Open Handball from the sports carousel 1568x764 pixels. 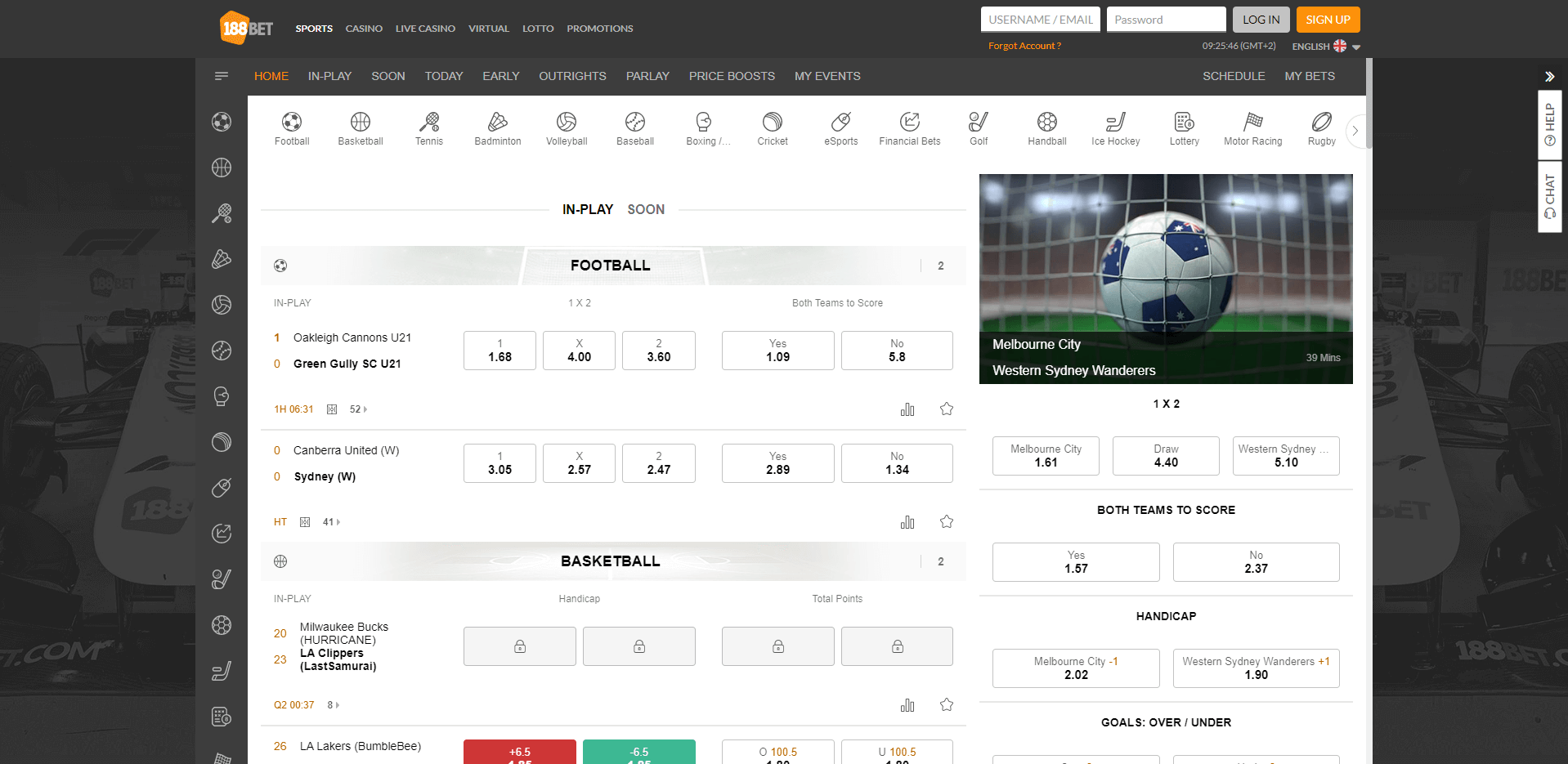1047,129
